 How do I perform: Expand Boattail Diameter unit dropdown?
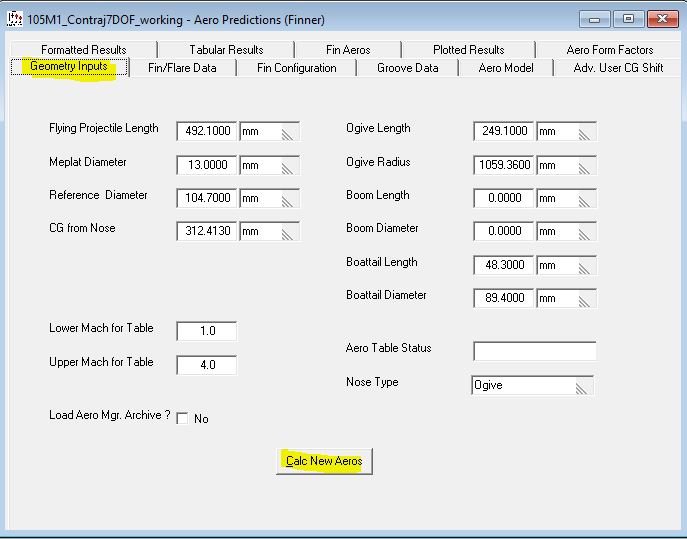tap(566, 299)
